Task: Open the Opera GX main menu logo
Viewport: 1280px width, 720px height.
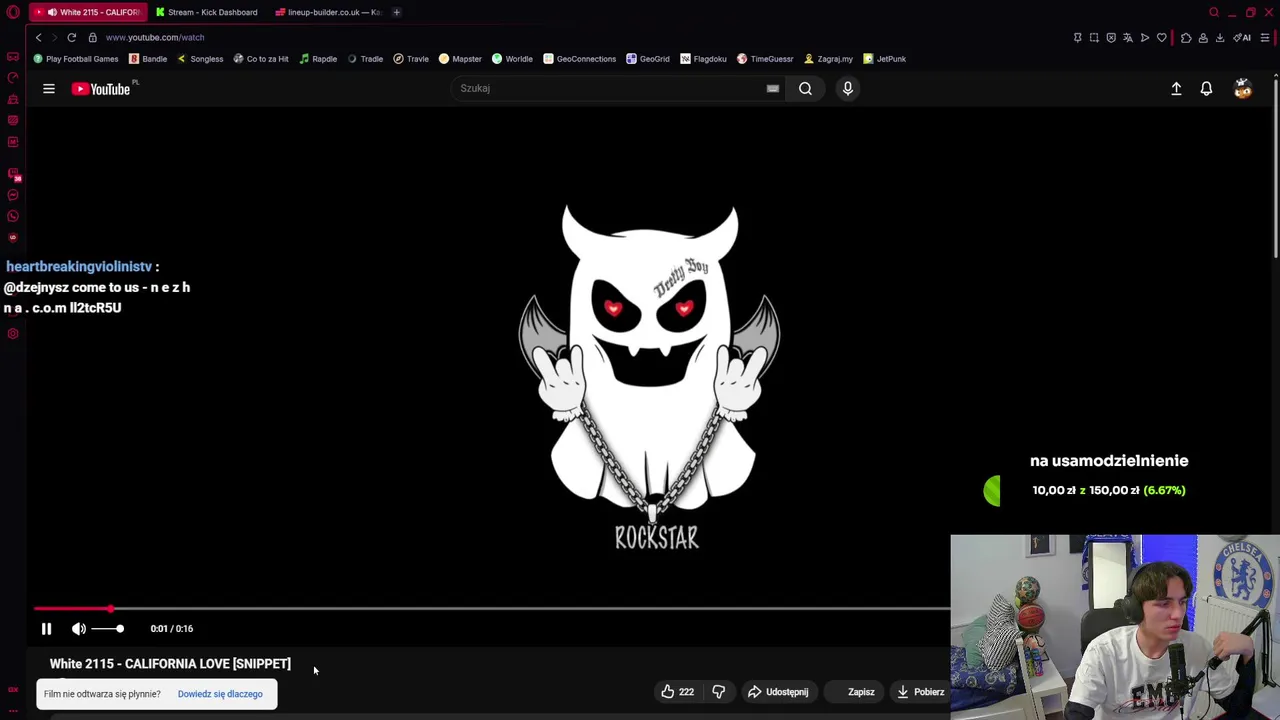Action: pos(13,12)
